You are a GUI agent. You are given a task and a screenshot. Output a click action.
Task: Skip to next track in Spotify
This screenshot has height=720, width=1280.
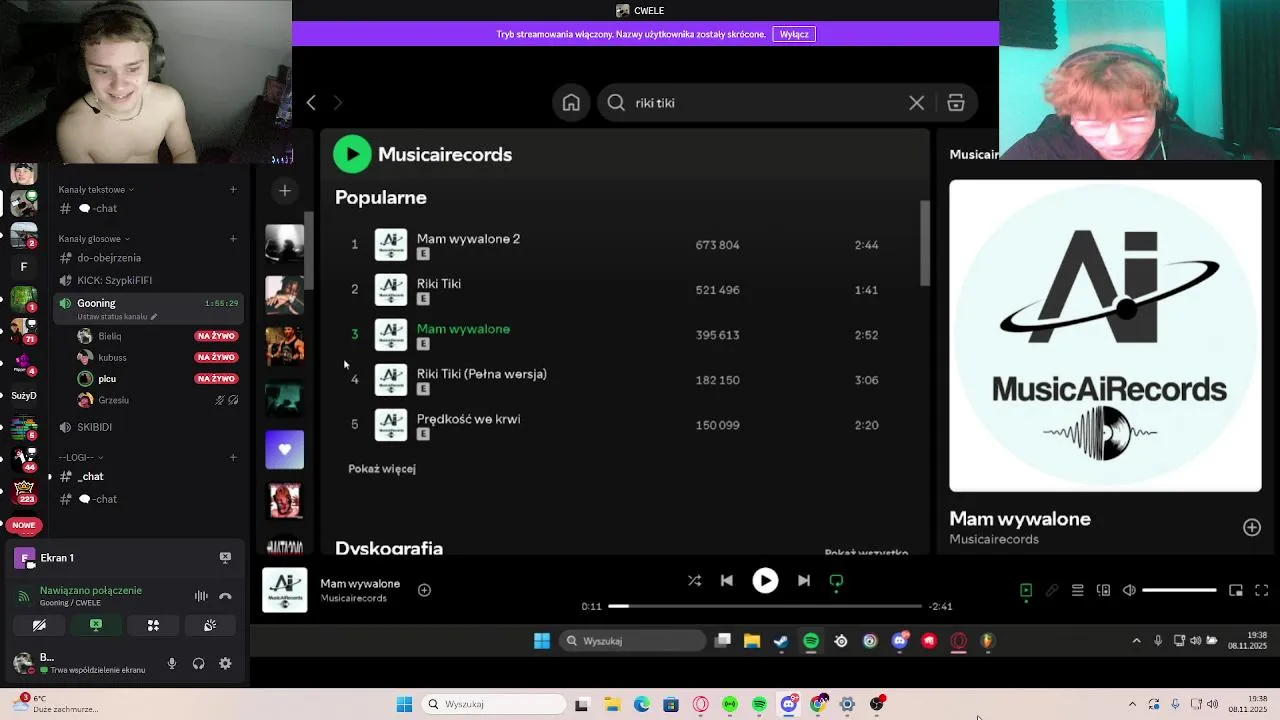pyautogui.click(x=803, y=580)
